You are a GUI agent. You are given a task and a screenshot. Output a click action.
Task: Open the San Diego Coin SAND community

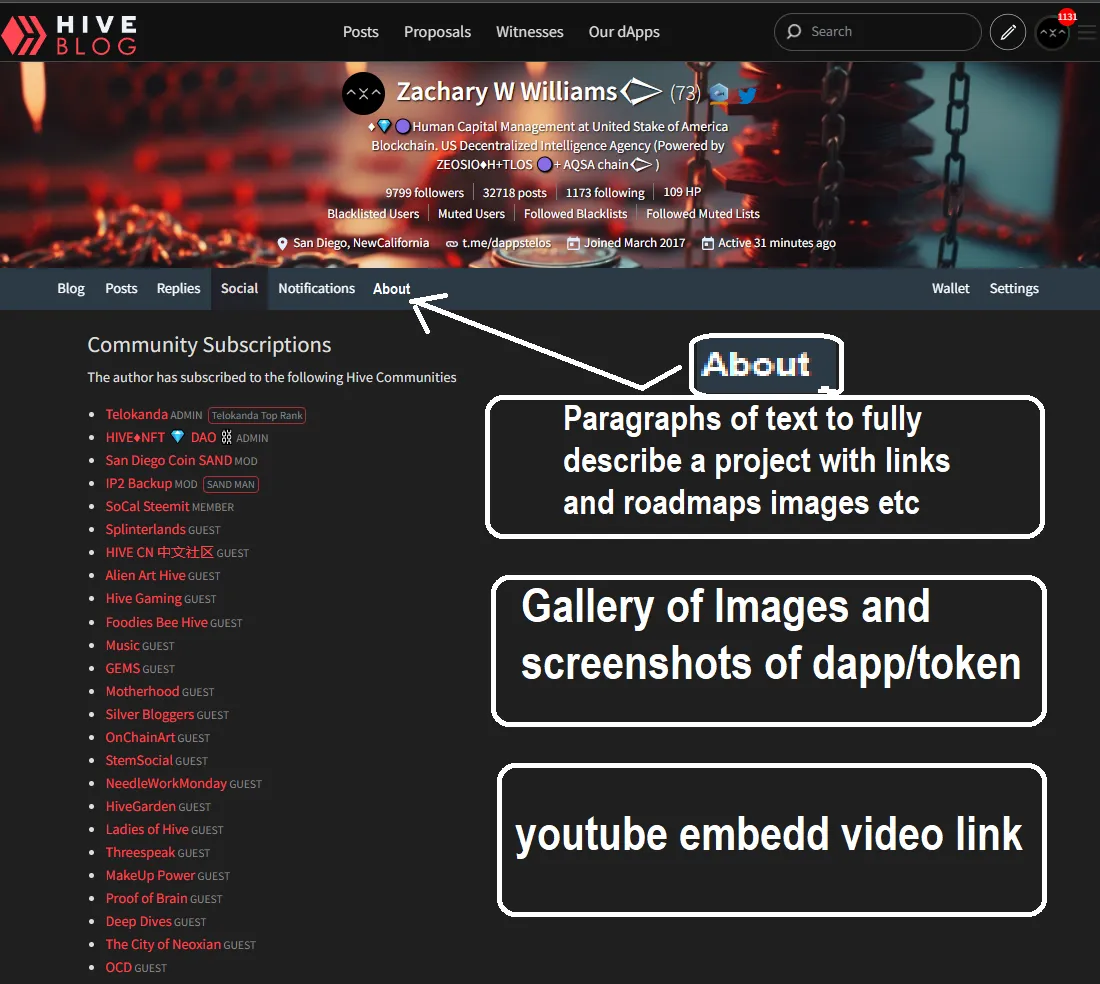[168, 461]
